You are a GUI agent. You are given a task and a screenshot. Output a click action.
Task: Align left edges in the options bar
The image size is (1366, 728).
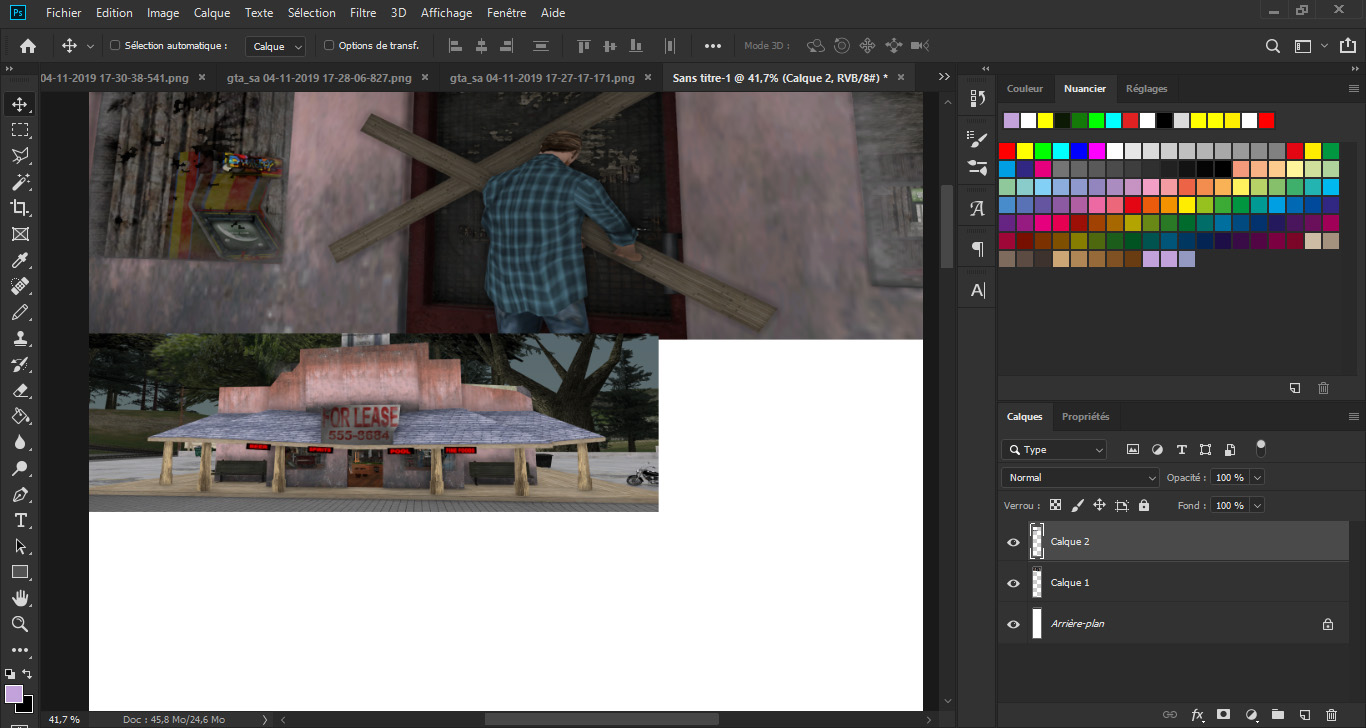click(455, 46)
